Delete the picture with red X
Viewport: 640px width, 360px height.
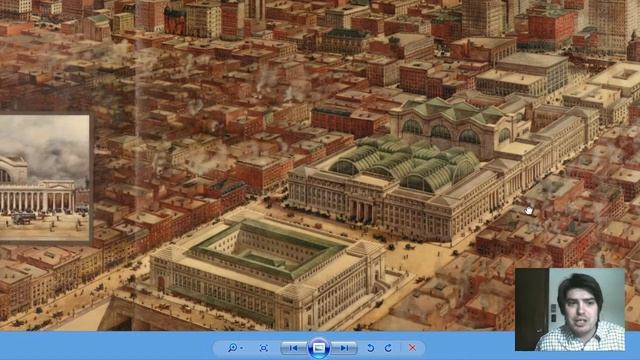(x=412, y=348)
